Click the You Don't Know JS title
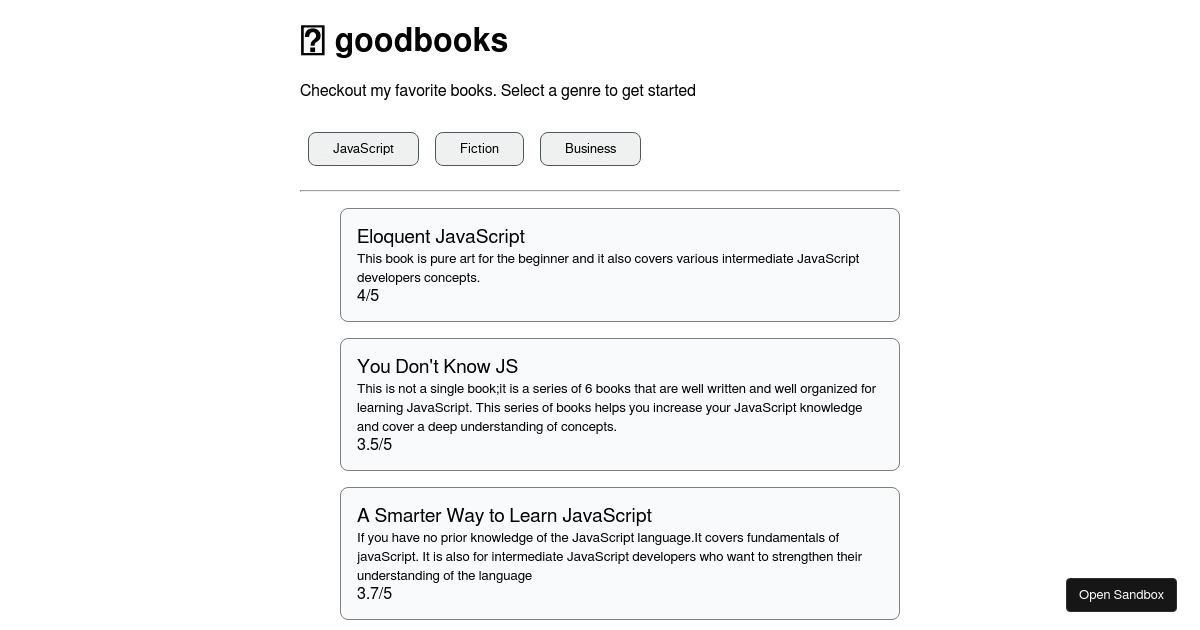The width and height of the screenshot is (1200, 630). (x=437, y=366)
